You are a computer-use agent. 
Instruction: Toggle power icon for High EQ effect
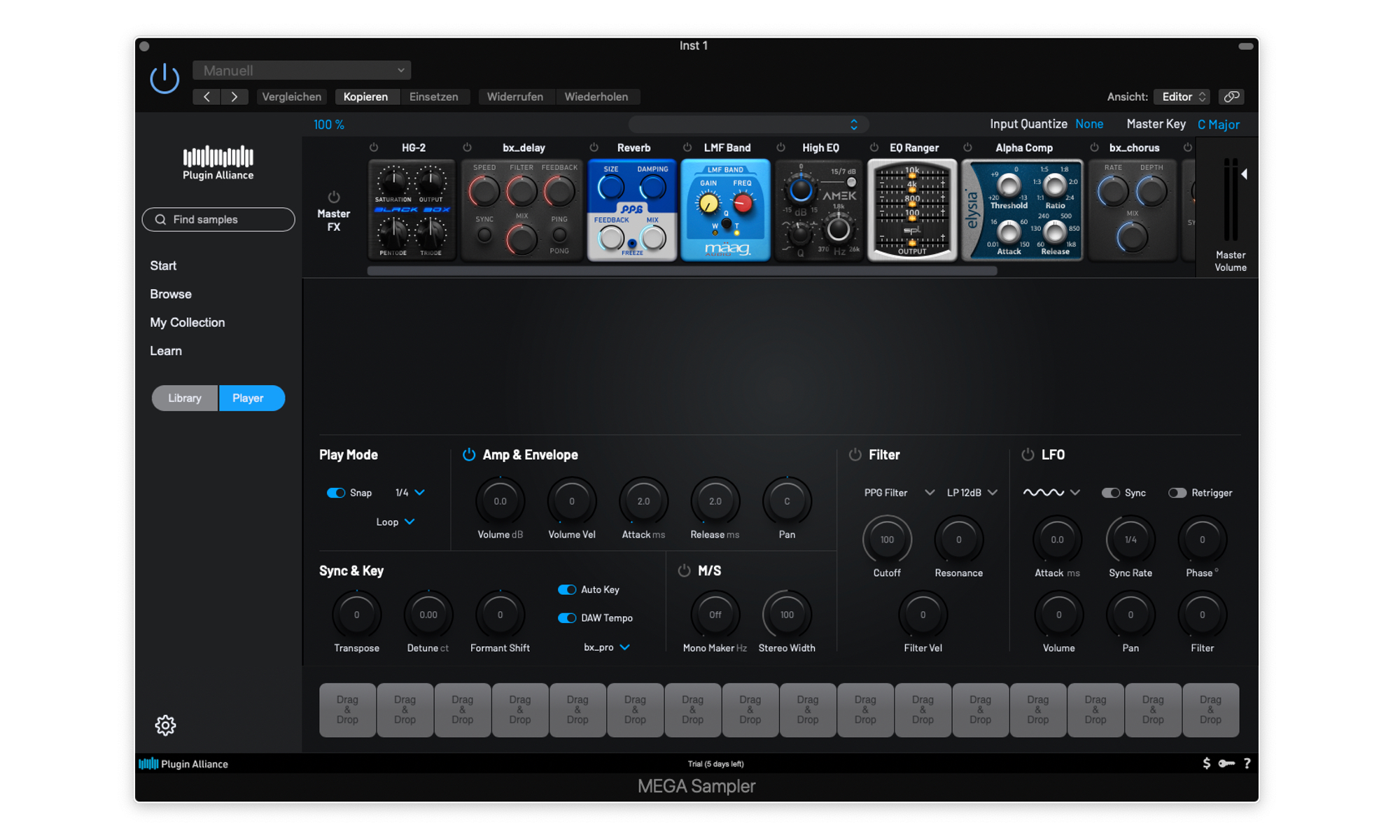(x=780, y=148)
